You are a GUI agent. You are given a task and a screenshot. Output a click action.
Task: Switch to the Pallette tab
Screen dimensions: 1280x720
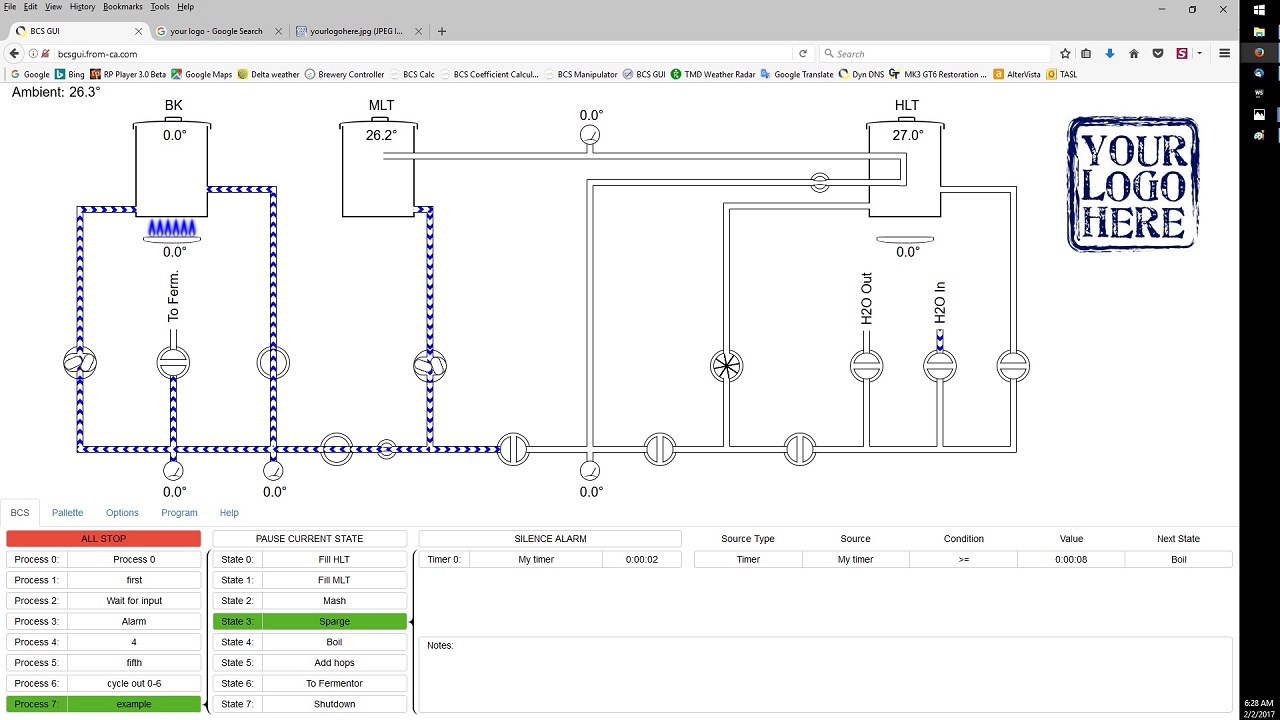click(x=68, y=513)
